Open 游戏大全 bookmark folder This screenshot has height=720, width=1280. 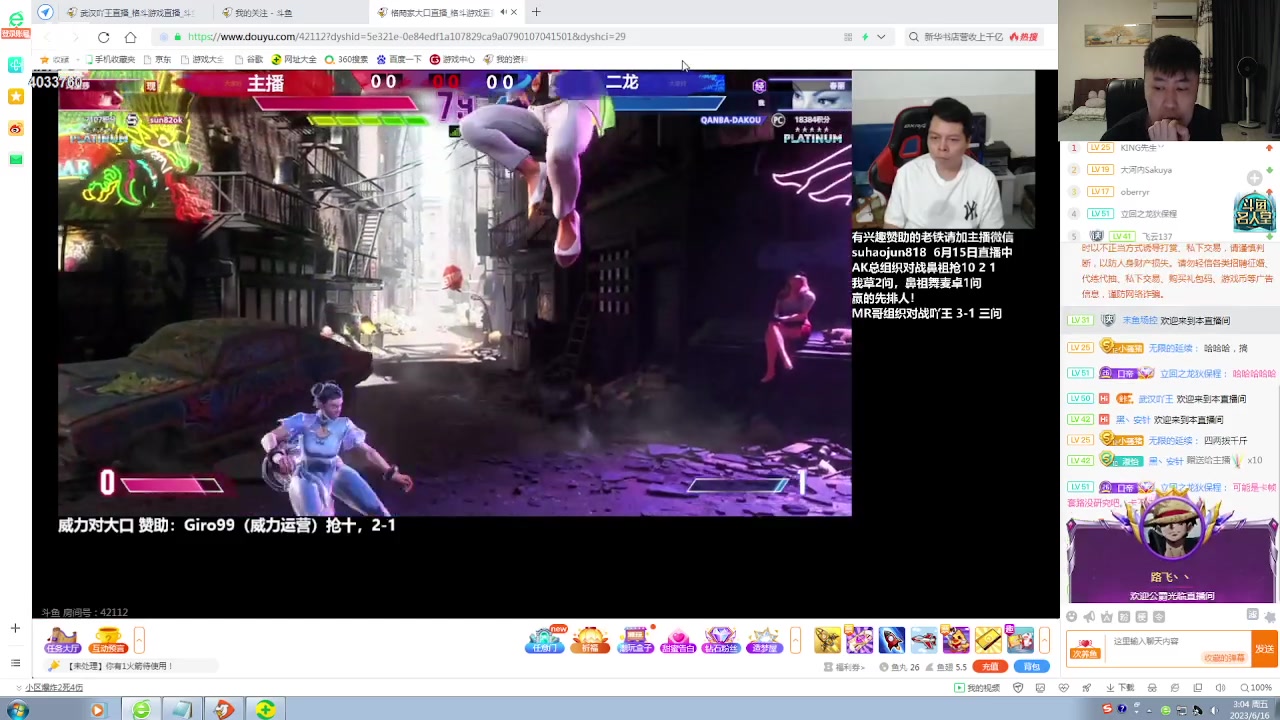(x=202, y=60)
